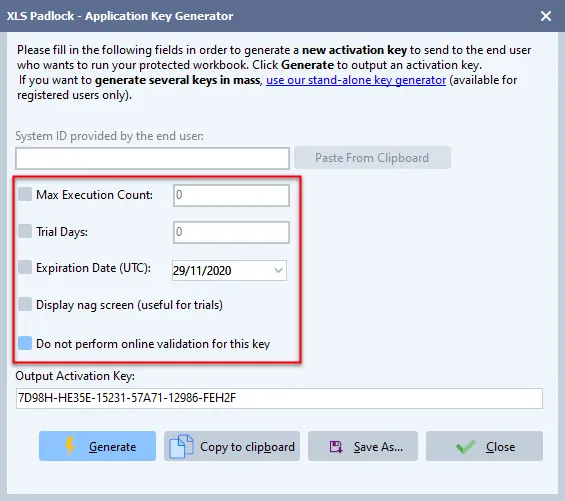The image size is (565, 501).
Task: Enable the Trial Days checkbox
Action: coord(25,231)
